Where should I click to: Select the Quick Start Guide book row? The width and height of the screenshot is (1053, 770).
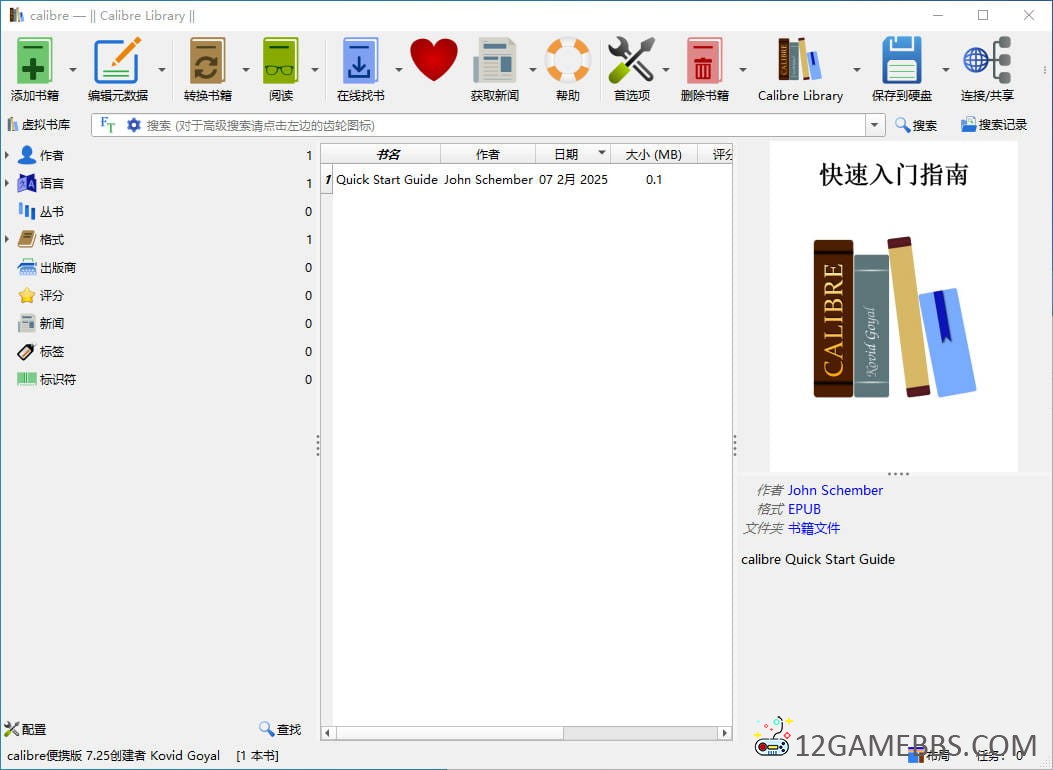(526, 179)
